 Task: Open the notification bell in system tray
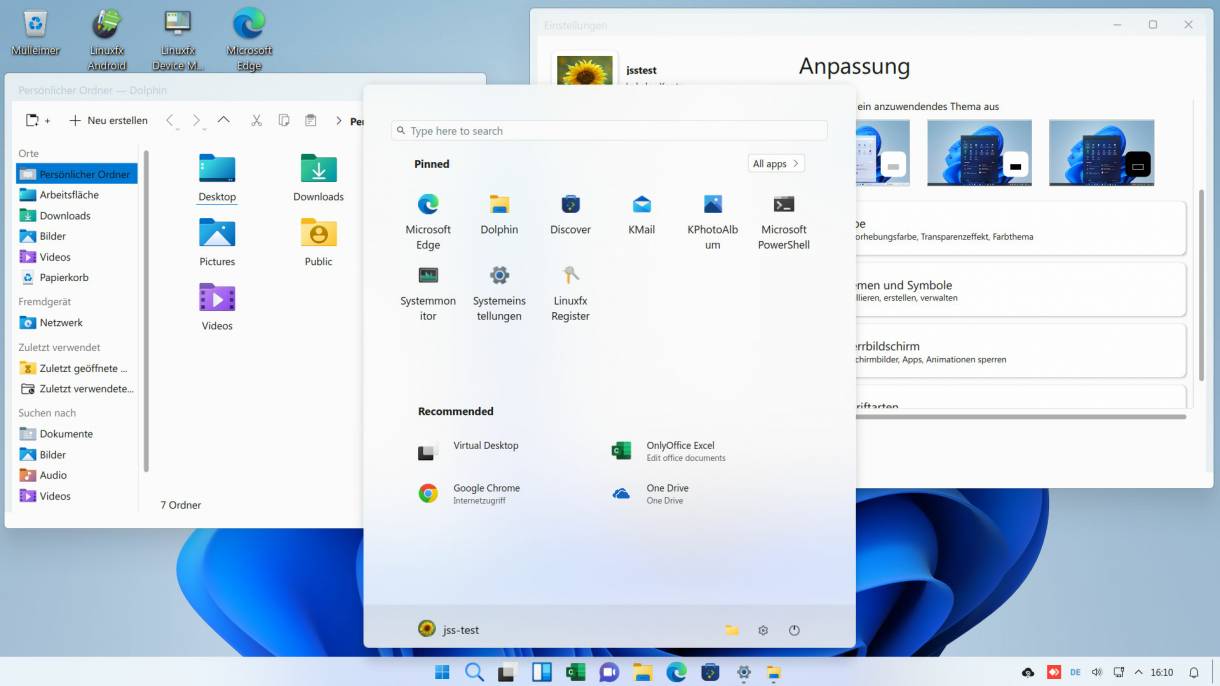(1193, 672)
